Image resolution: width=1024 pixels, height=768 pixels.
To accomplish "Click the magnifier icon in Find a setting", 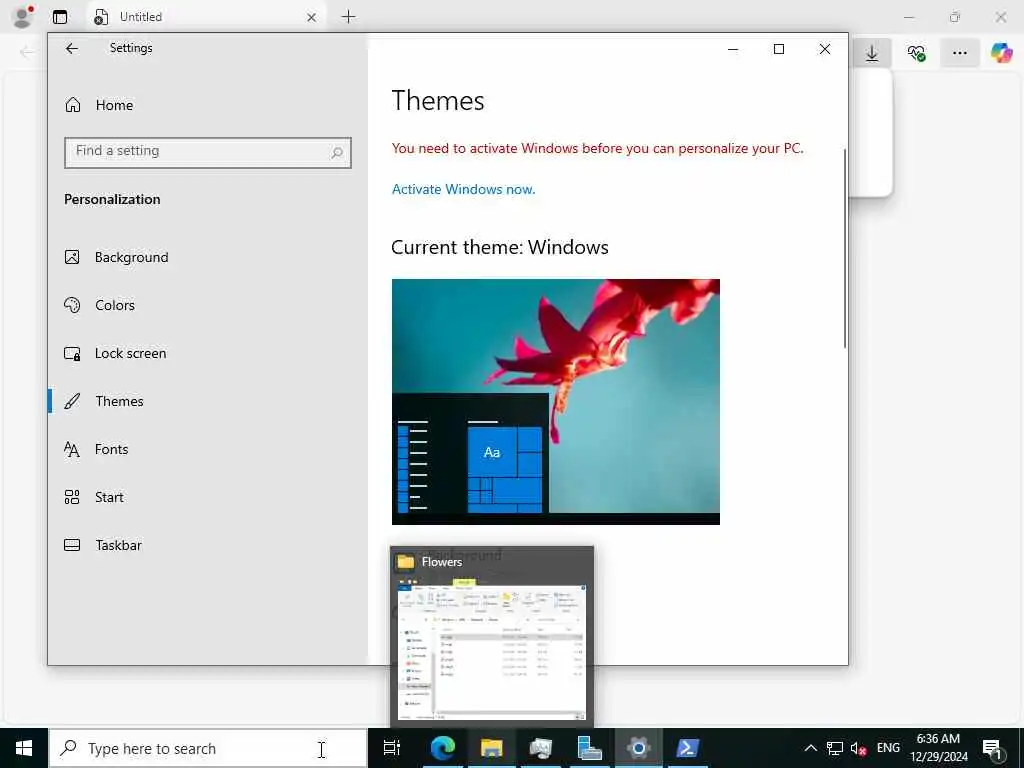I will pyautogui.click(x=337, y=152).
